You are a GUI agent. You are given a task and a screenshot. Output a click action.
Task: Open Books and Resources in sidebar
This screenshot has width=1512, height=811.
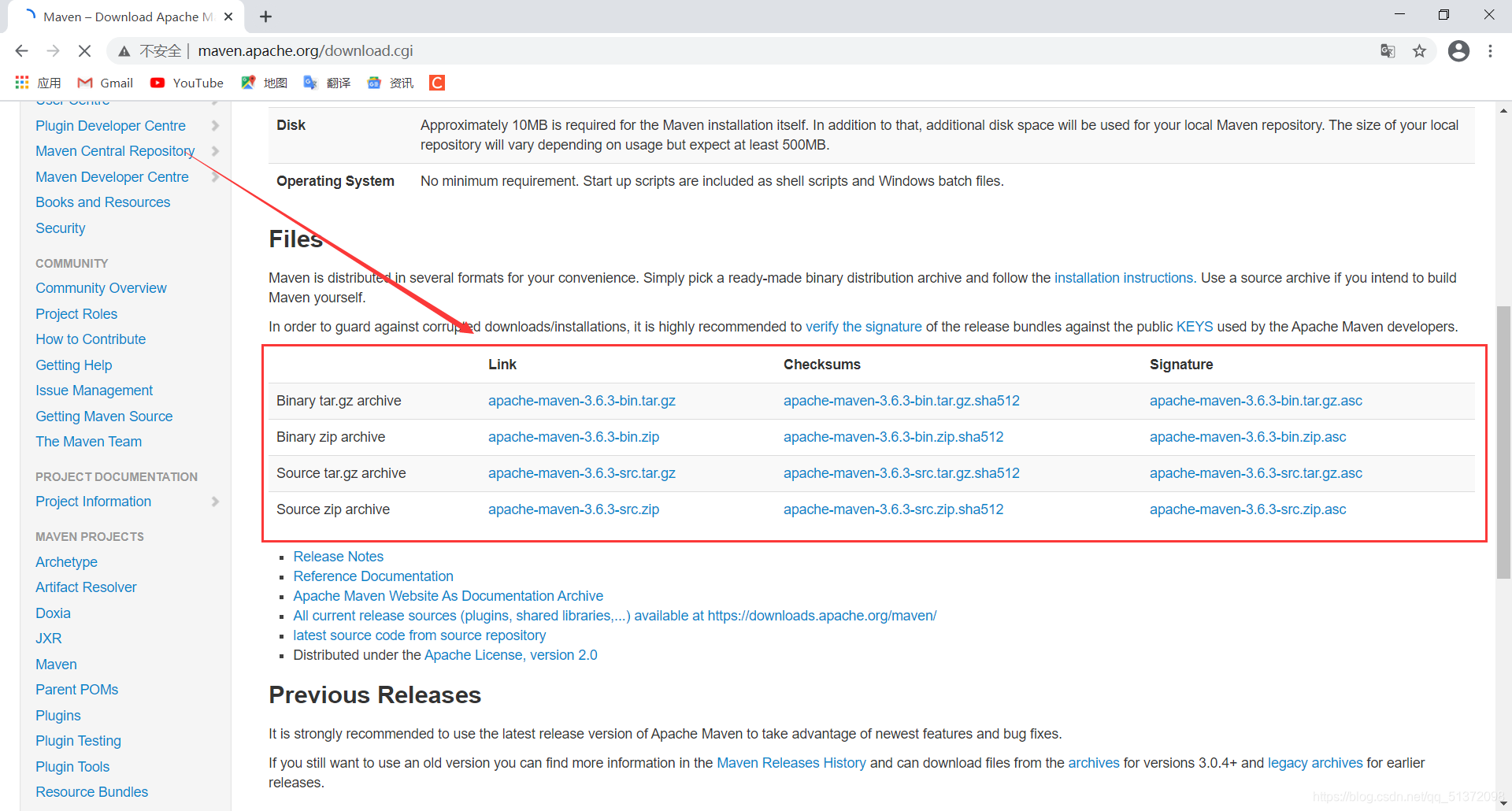(x=102, y=202)
